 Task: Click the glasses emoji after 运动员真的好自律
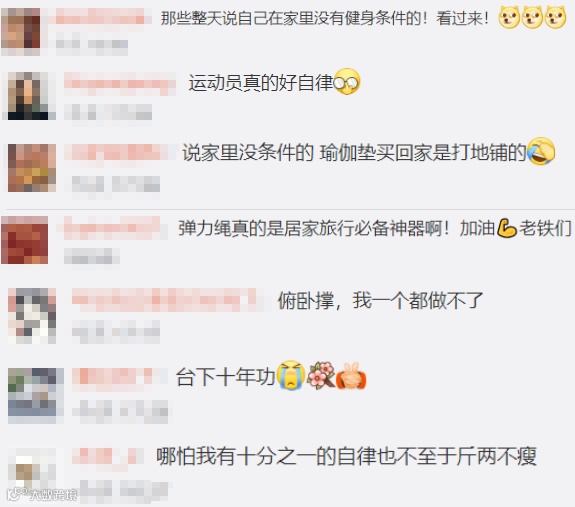[347, 82]
